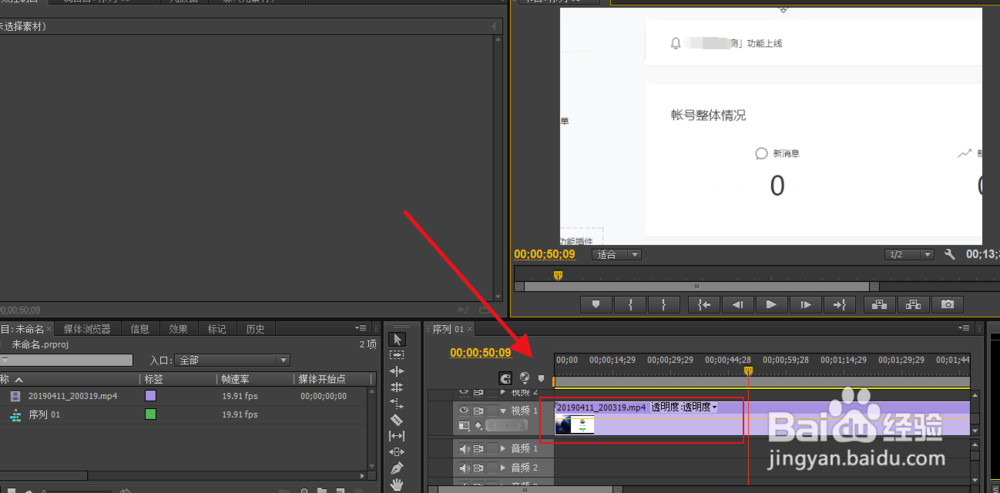Switch to 标记 tab
The height and width of the screenshot is (493, 1000).
click(x=217, y=329)
